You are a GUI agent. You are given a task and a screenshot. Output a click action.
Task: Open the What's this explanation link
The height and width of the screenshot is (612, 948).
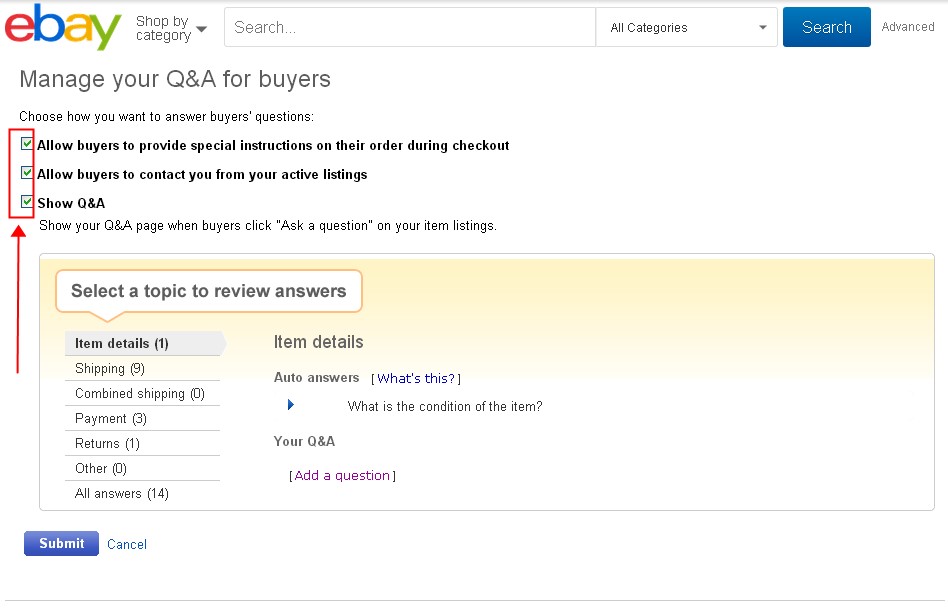pos(417,378)
